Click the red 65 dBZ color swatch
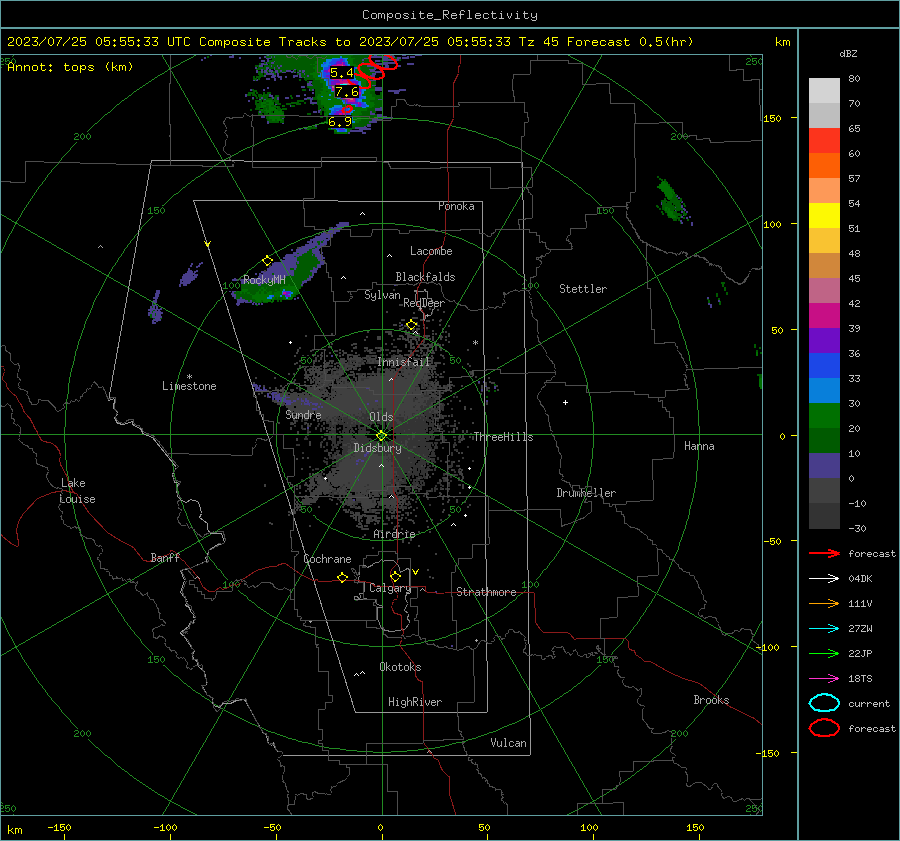The image size is (900, 841). pyautogui.click(x=824, y=141)
